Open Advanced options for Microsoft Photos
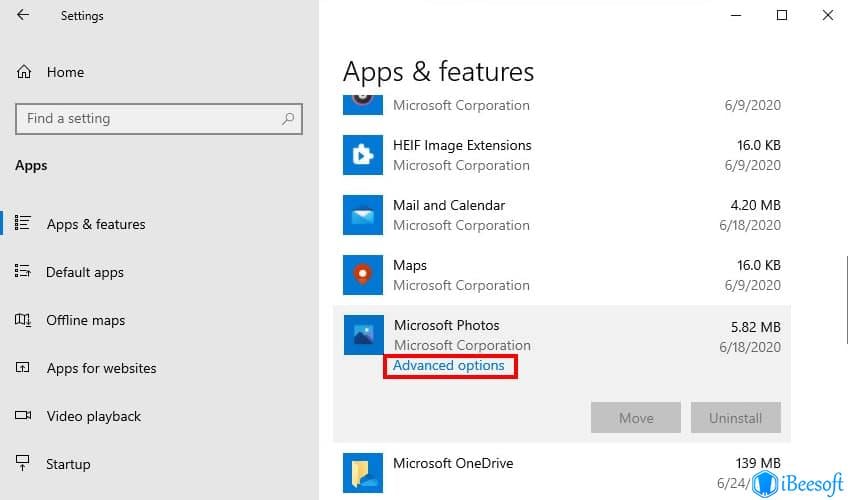This screenshot has height=500, width=848. pyautogui.click(x=448, y=366)
